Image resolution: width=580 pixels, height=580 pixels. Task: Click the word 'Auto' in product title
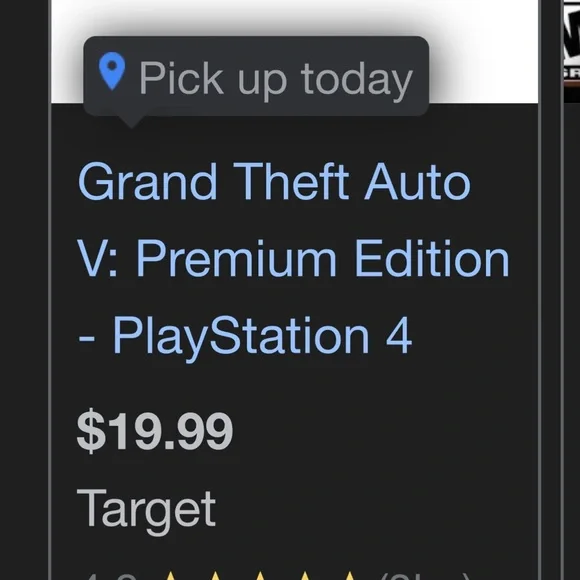pos(418,181)
